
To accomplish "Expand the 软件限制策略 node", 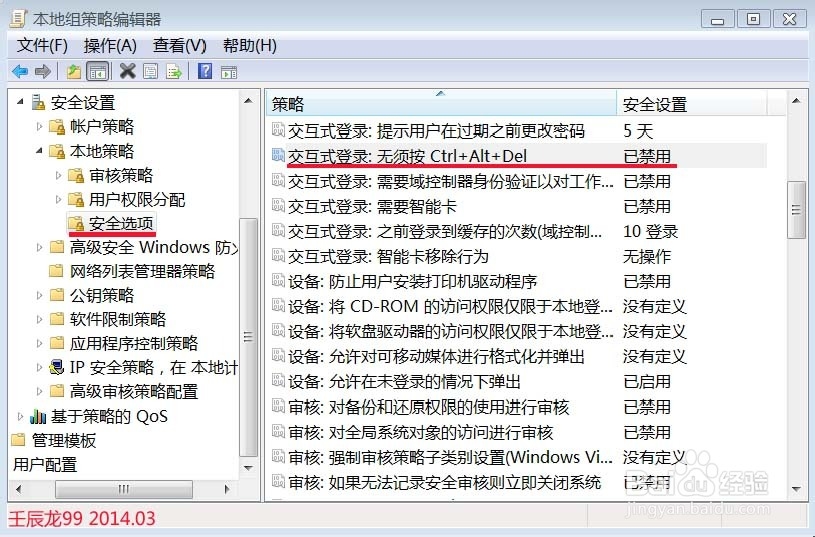I will [x=40, y=319].
